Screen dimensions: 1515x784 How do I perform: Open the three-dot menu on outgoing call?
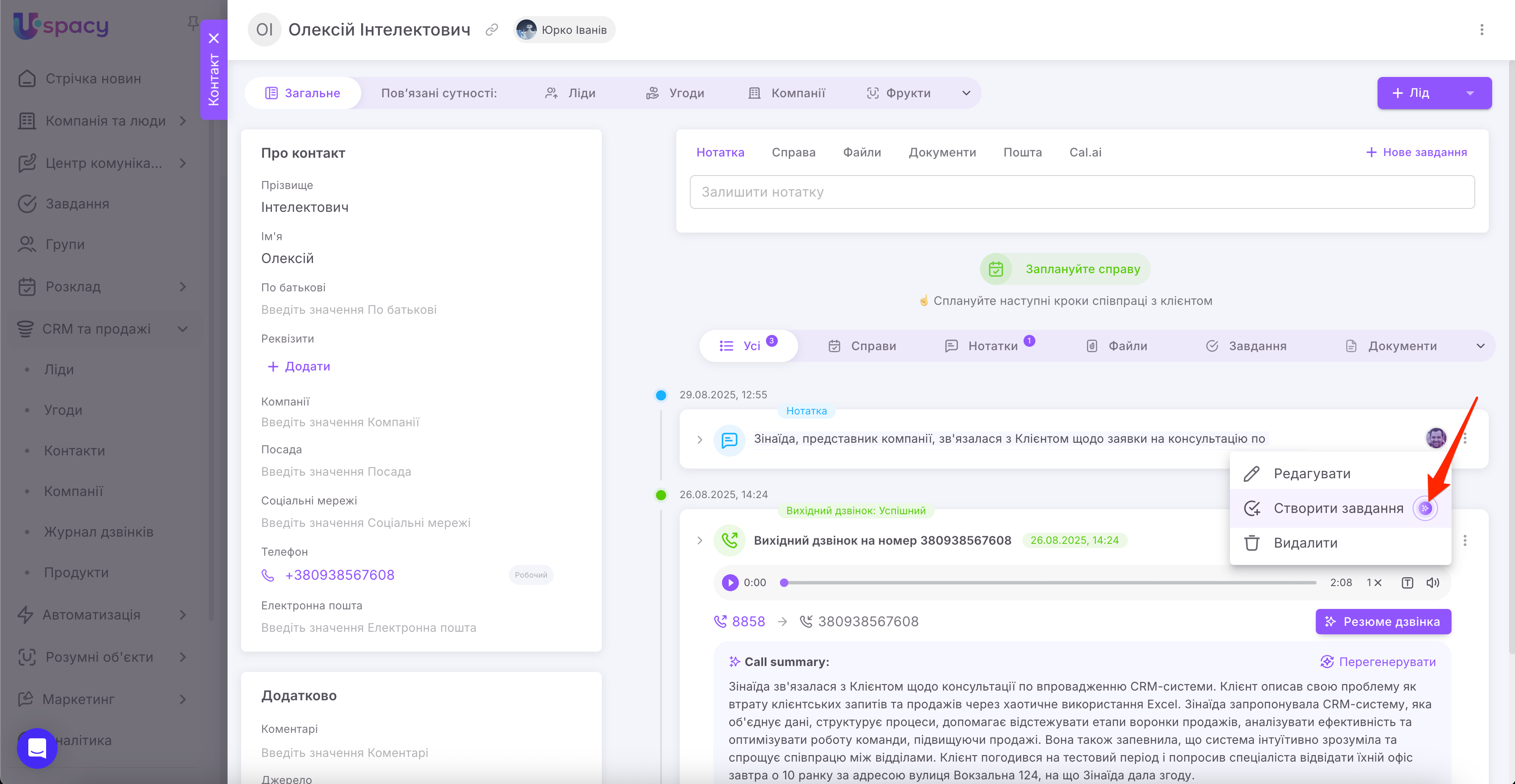tap(1465, 540)
